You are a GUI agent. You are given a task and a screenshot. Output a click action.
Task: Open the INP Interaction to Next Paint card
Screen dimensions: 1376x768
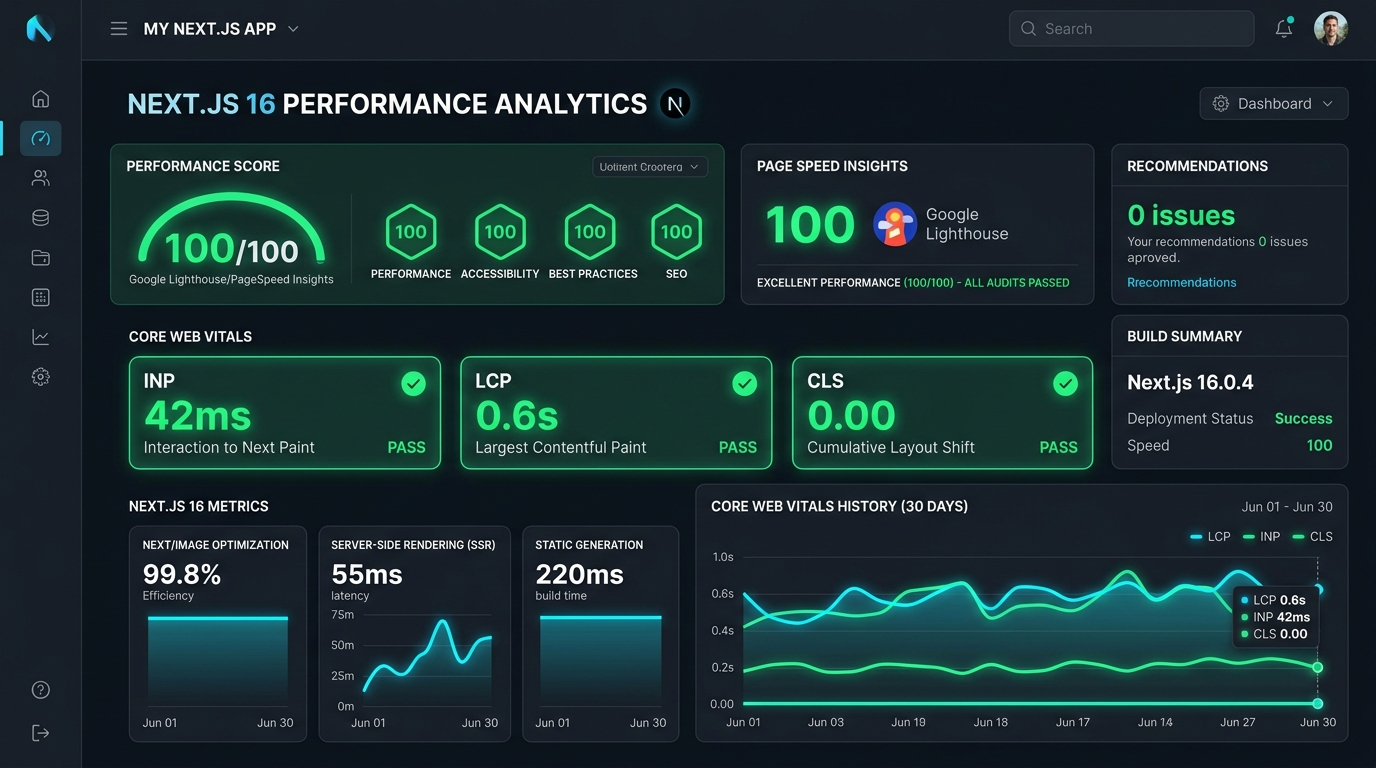(x=285, y=413)
